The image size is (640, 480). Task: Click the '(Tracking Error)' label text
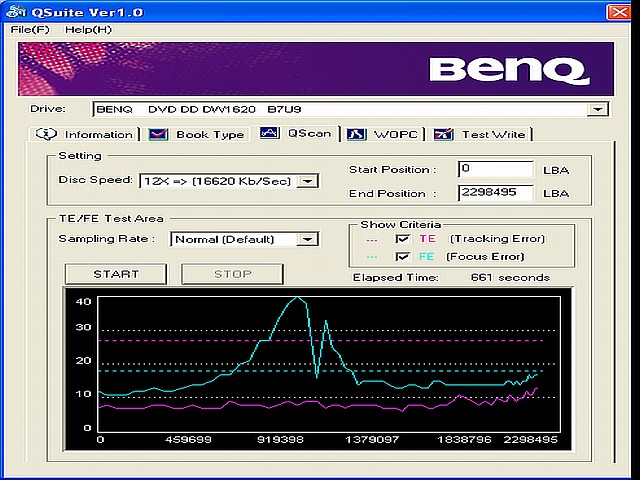click(497, 239)
